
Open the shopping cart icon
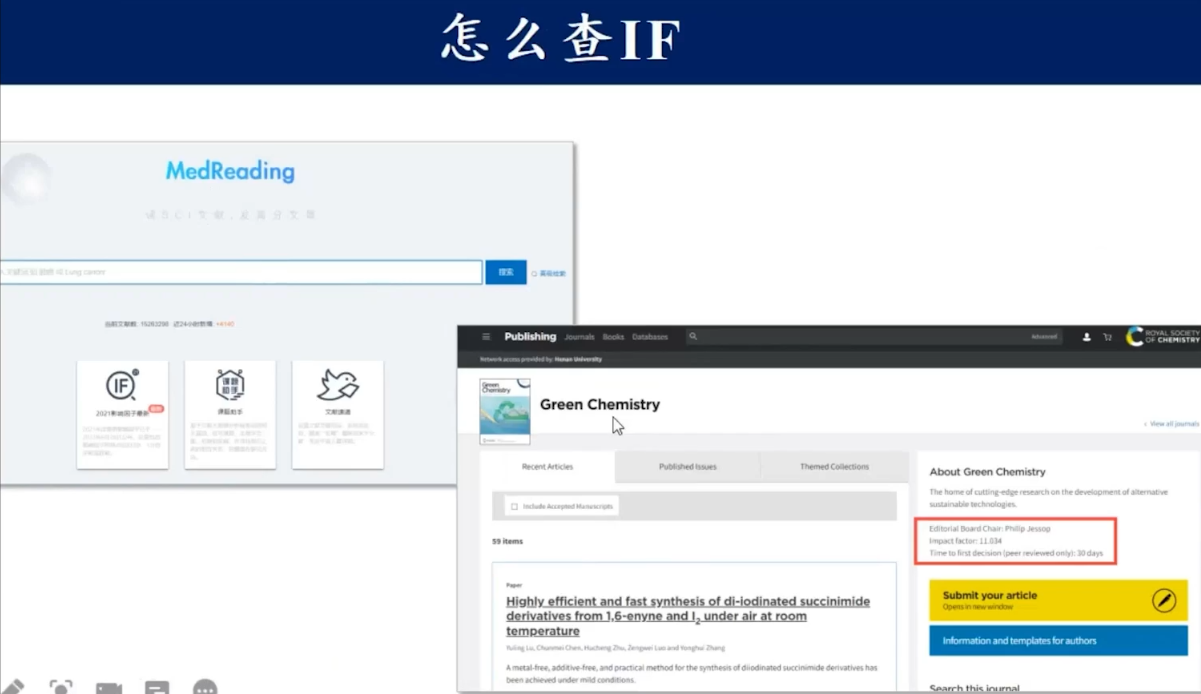click(x=1107, y=337)
